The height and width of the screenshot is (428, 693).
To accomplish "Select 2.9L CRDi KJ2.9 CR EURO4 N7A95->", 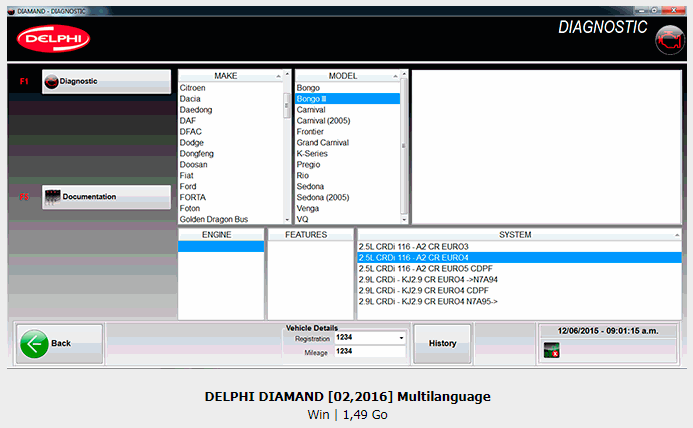I will [519, 302].
